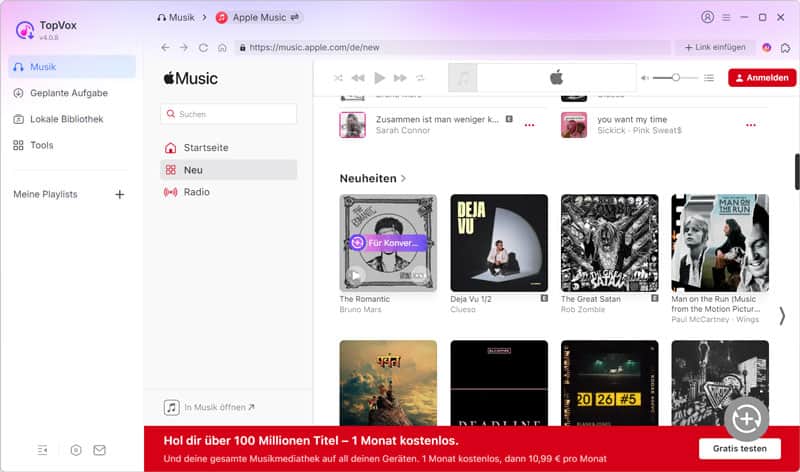Go to Startseite in Apple Music navigation
Image resolution: width=800 pixels, height=472 pixels.
pyautogui.click(x=205, y=148)
